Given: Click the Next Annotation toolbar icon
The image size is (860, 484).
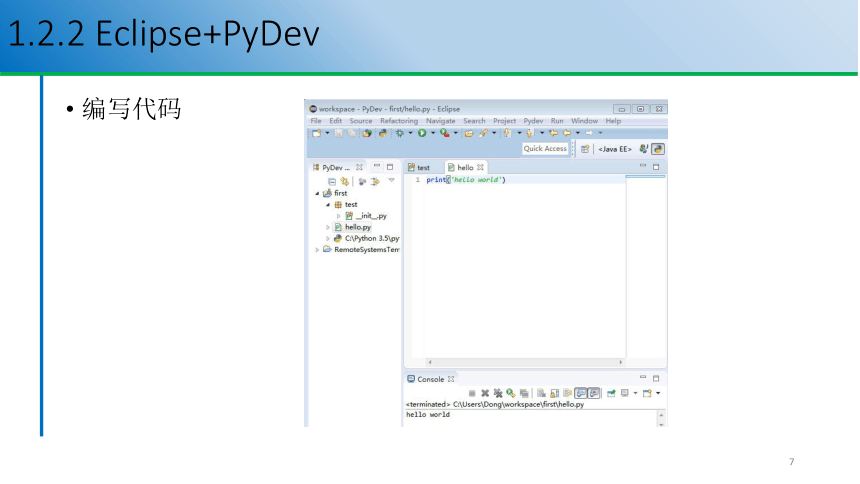Looking at the screenshot, I should pos(507,133).
